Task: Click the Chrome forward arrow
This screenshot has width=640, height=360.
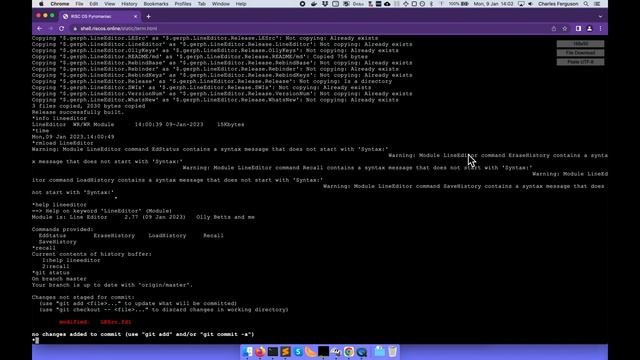Action: click(51, 29)
